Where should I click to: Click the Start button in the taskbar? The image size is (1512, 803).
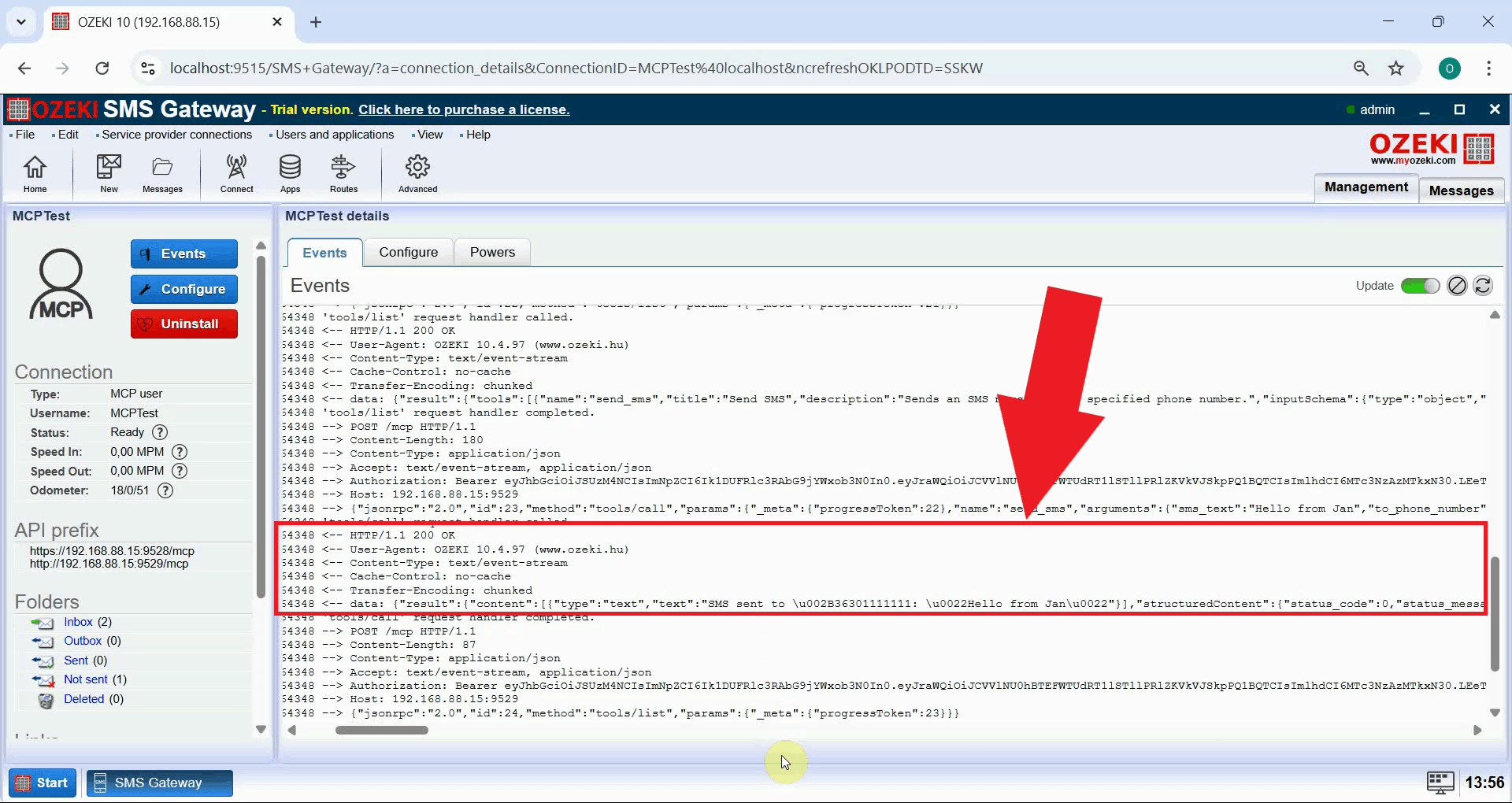point(43,783)
